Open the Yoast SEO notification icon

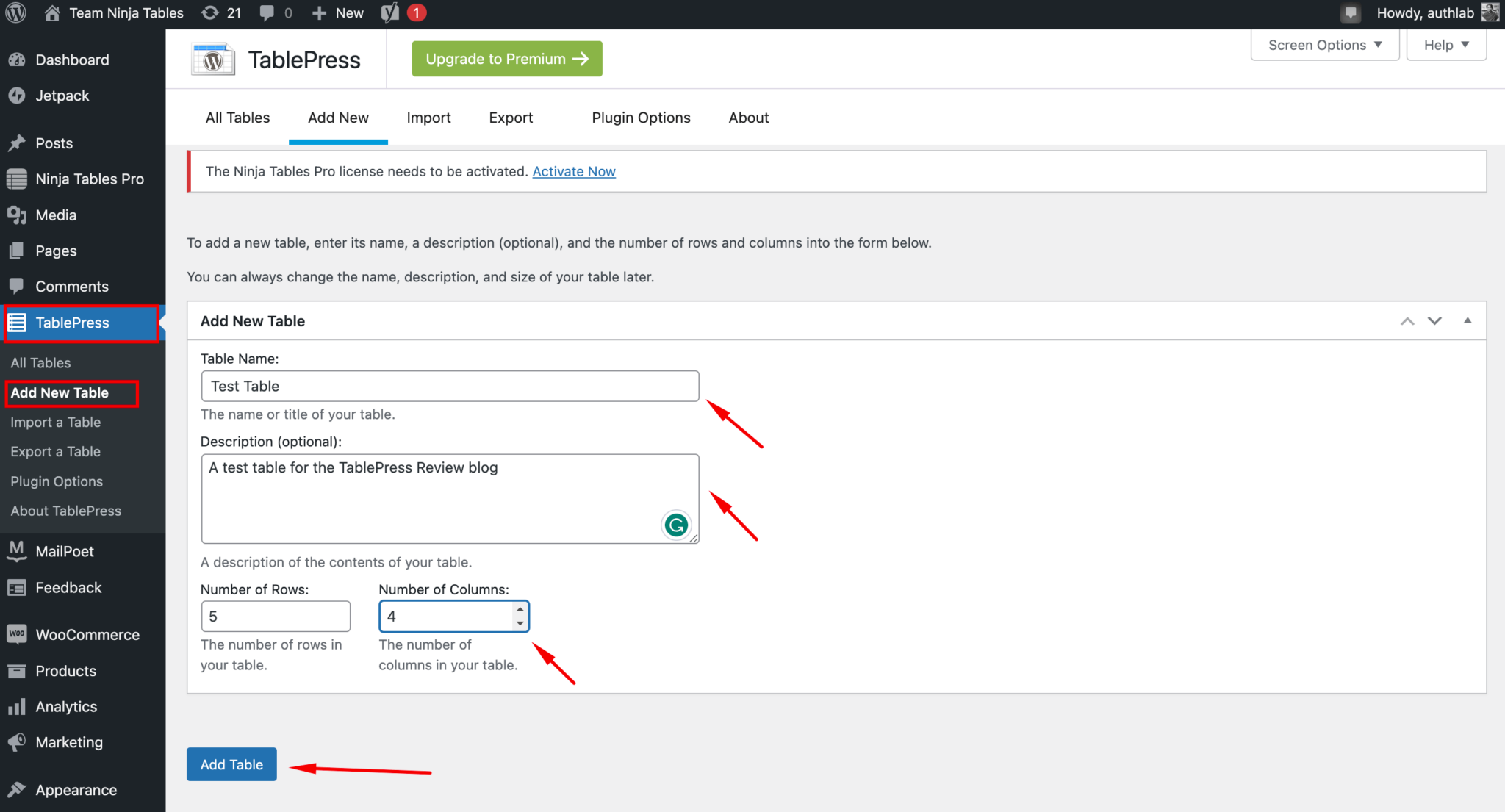click(x=391, y=12)
